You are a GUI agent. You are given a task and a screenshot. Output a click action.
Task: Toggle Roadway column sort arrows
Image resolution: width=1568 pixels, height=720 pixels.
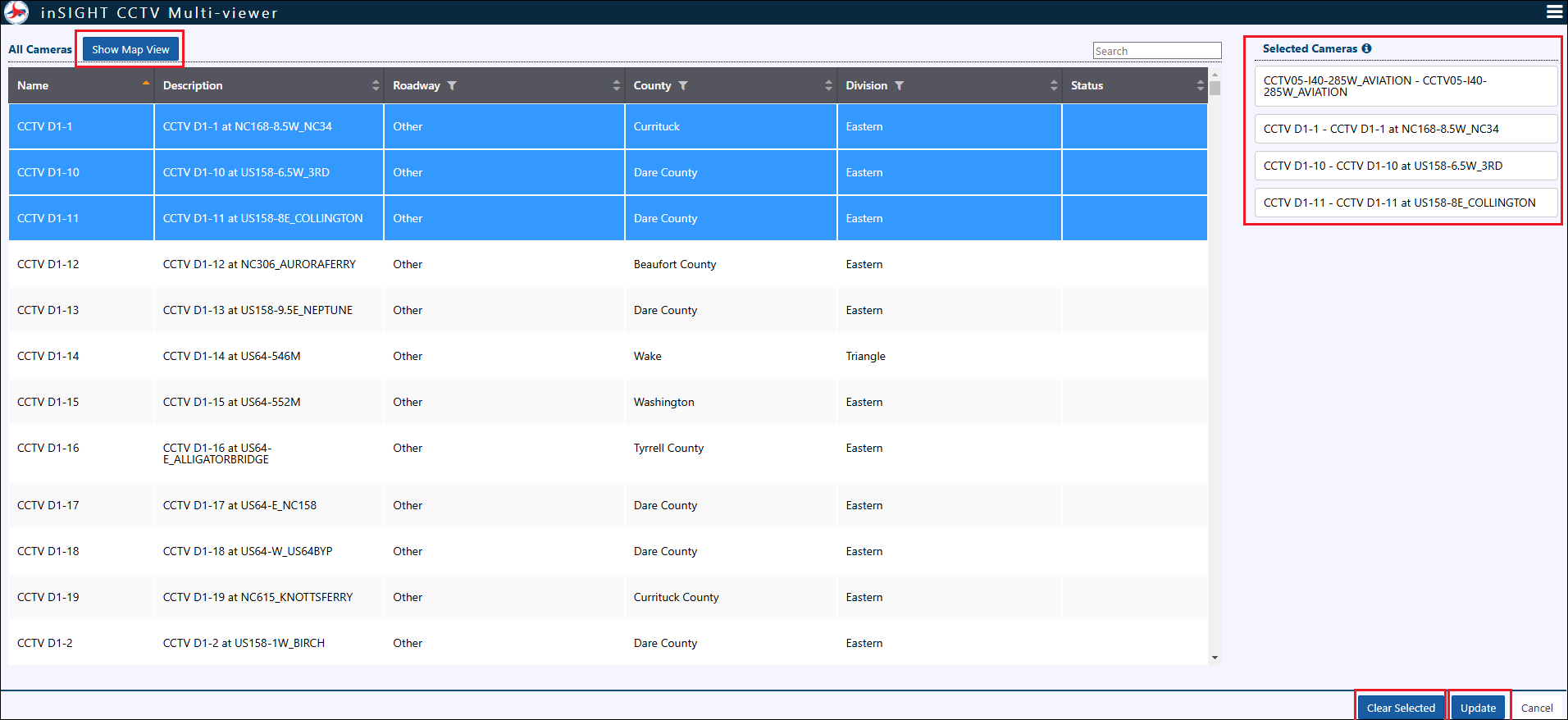tap(617, 85)
